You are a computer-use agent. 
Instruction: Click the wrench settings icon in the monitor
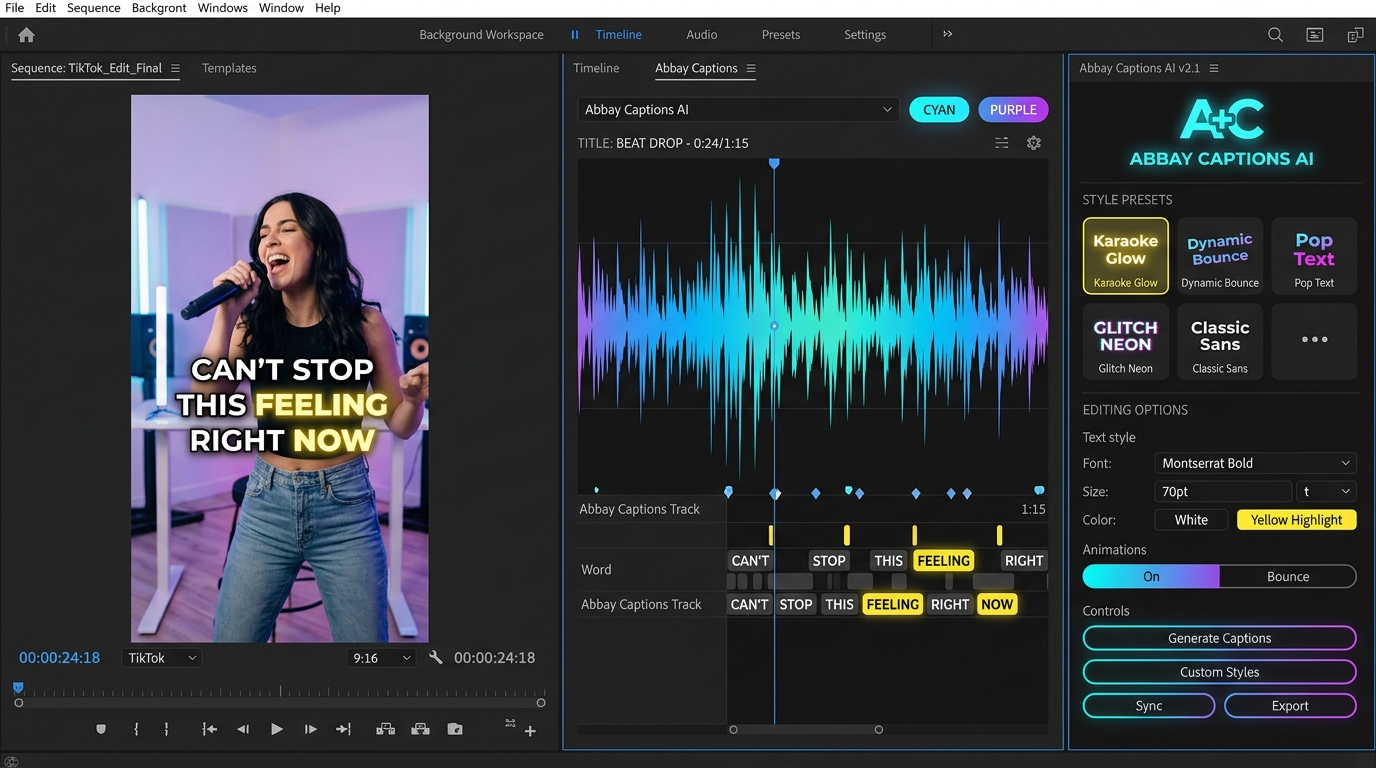click(x=435, y=658)
